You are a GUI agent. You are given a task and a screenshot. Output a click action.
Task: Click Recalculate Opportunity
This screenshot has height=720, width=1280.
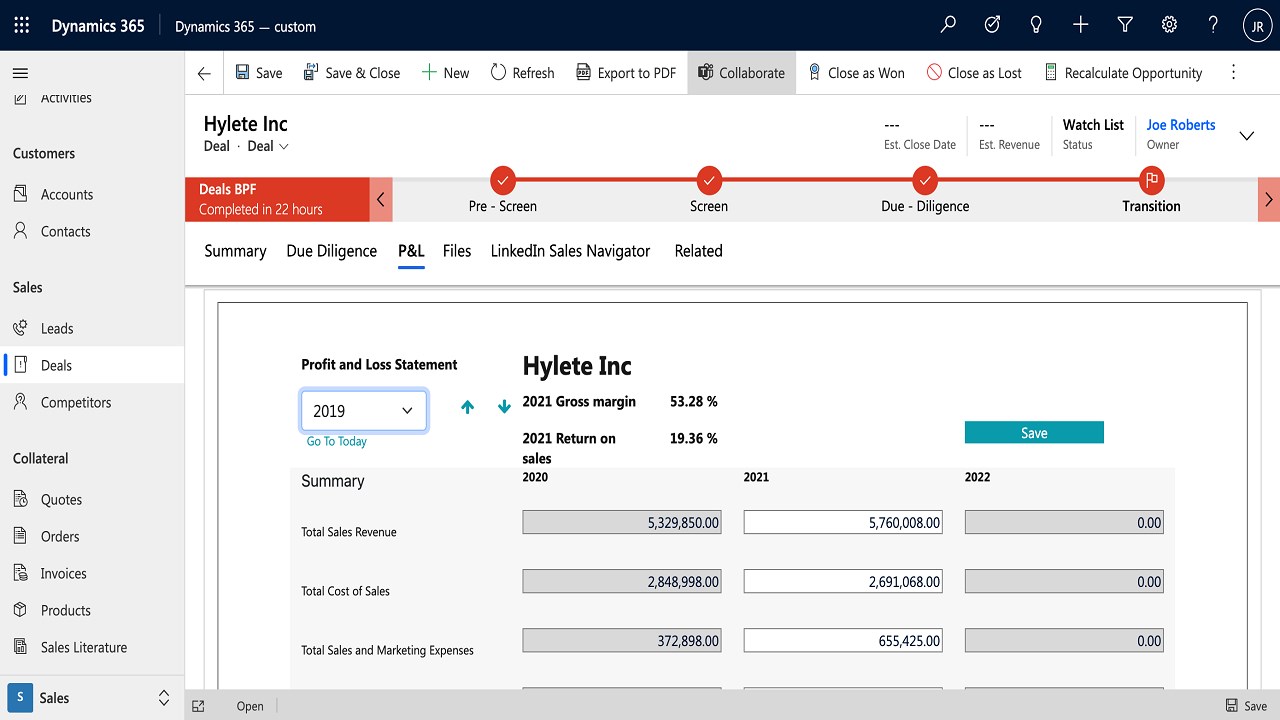point(1122,73)
